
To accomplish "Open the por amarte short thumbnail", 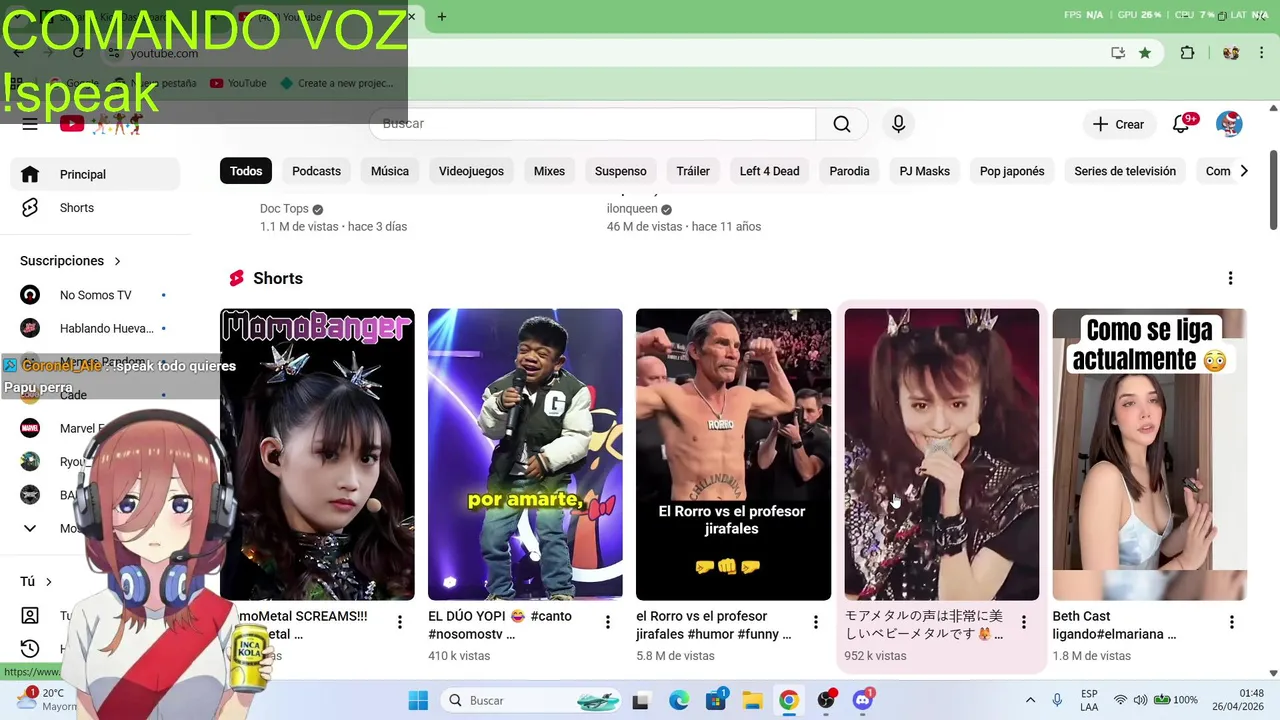I will tap(525, 454).
